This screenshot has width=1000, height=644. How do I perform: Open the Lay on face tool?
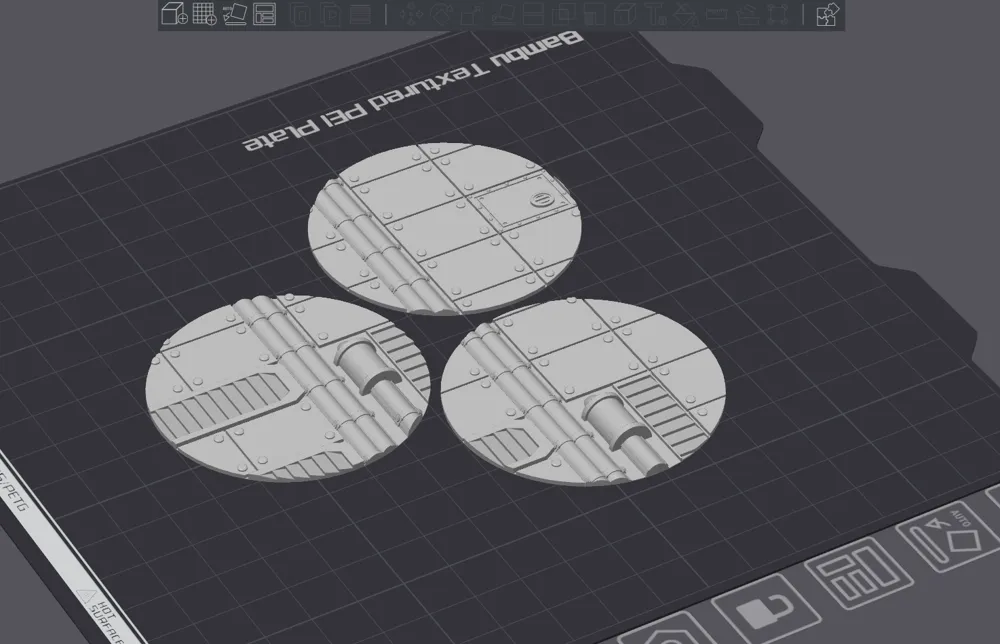click(x=502, y=14)
